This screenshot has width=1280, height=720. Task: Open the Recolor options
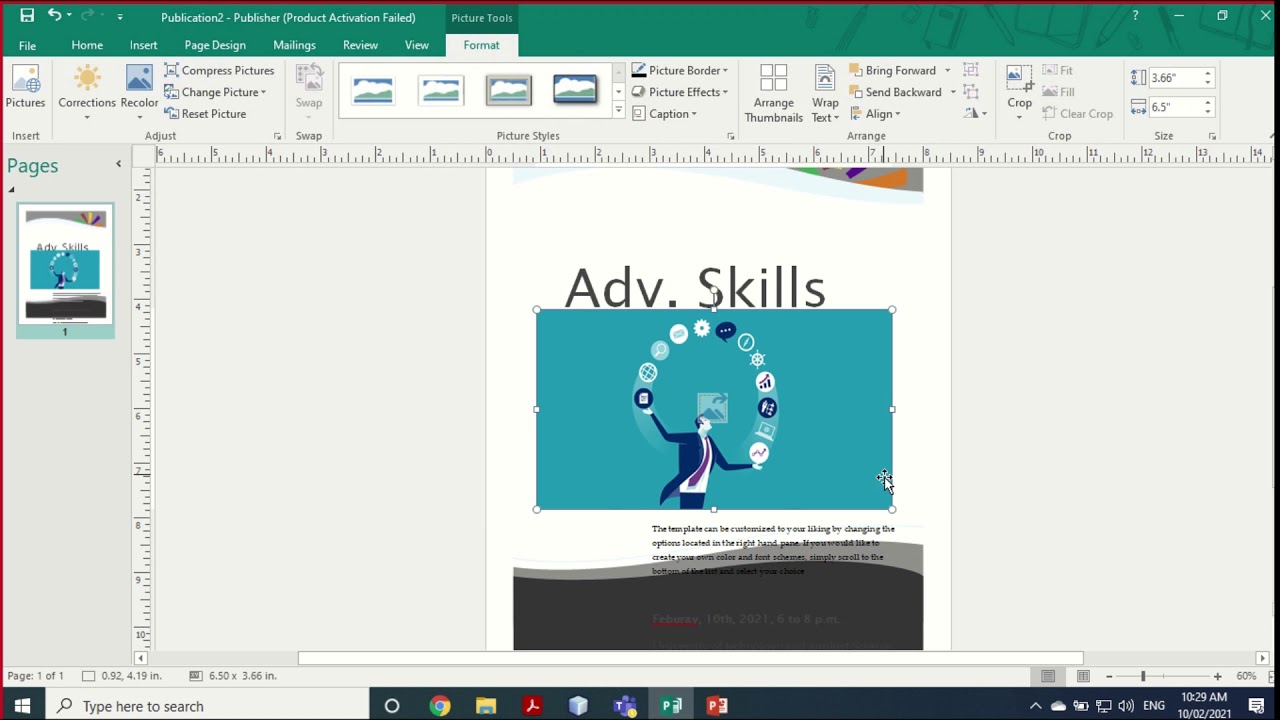click(139, 93)
